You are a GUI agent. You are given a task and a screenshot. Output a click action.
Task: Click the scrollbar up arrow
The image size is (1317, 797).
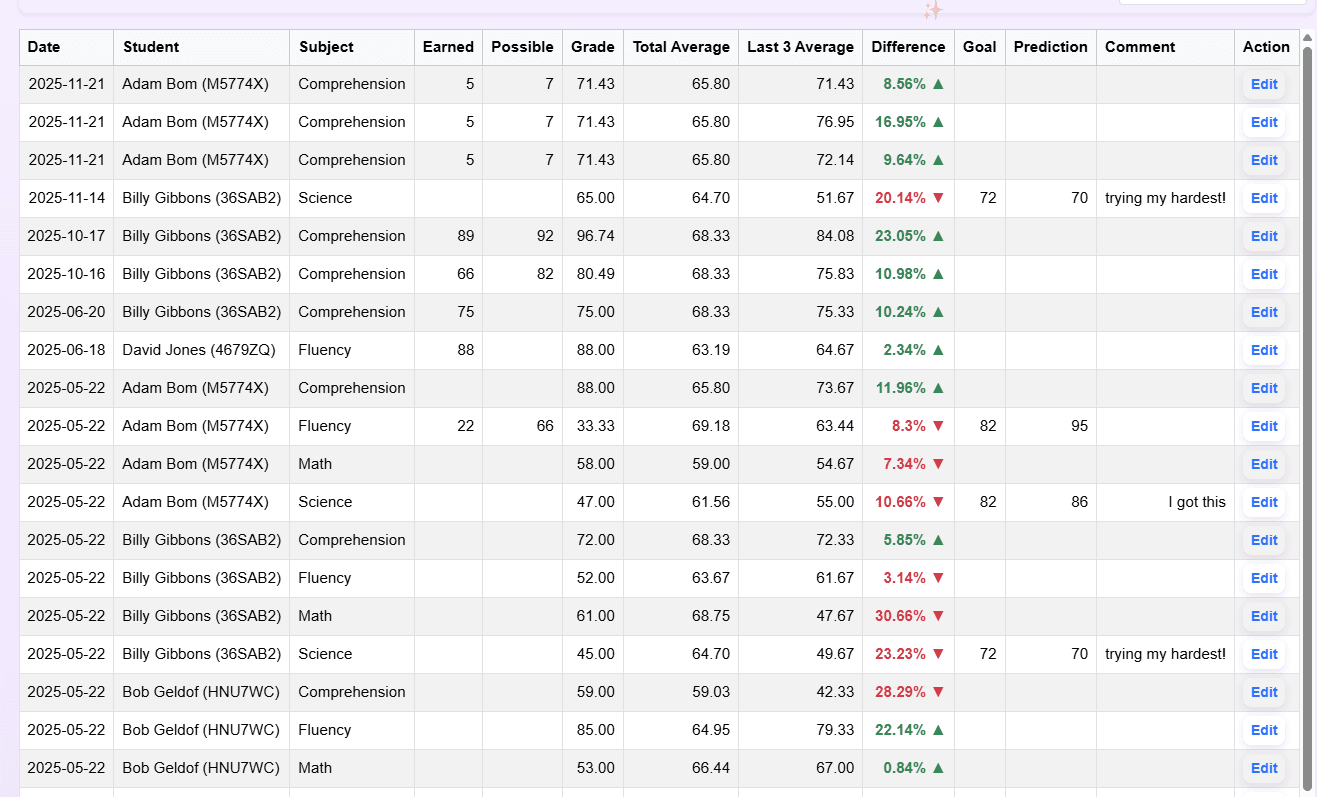point(1307,38)
